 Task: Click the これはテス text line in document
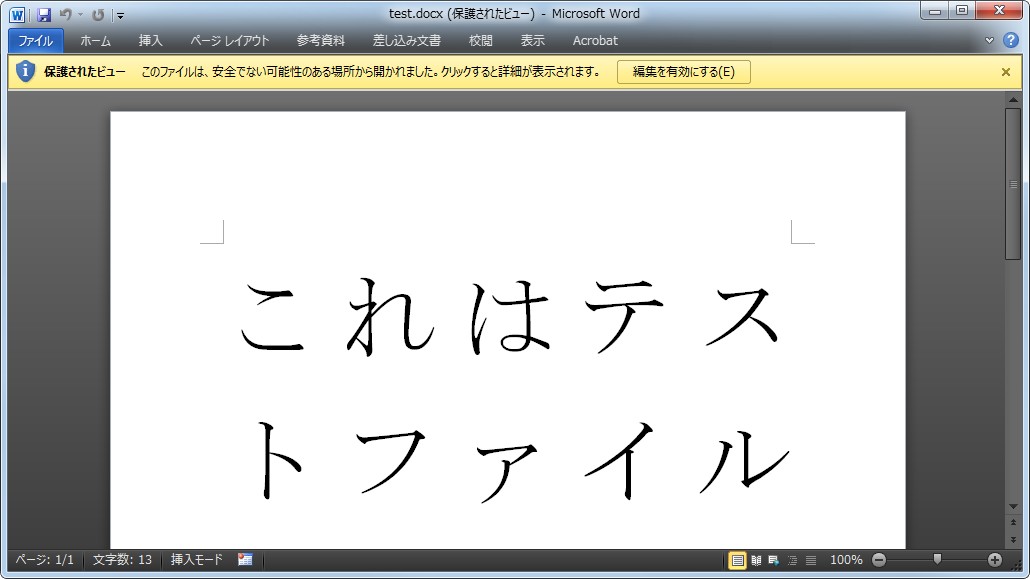tap(510, 317)
